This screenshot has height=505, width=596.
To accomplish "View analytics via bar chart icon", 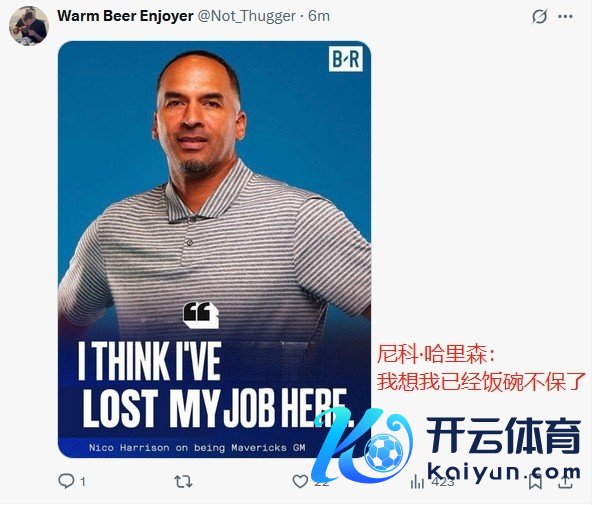I will [x=417, y=482].
